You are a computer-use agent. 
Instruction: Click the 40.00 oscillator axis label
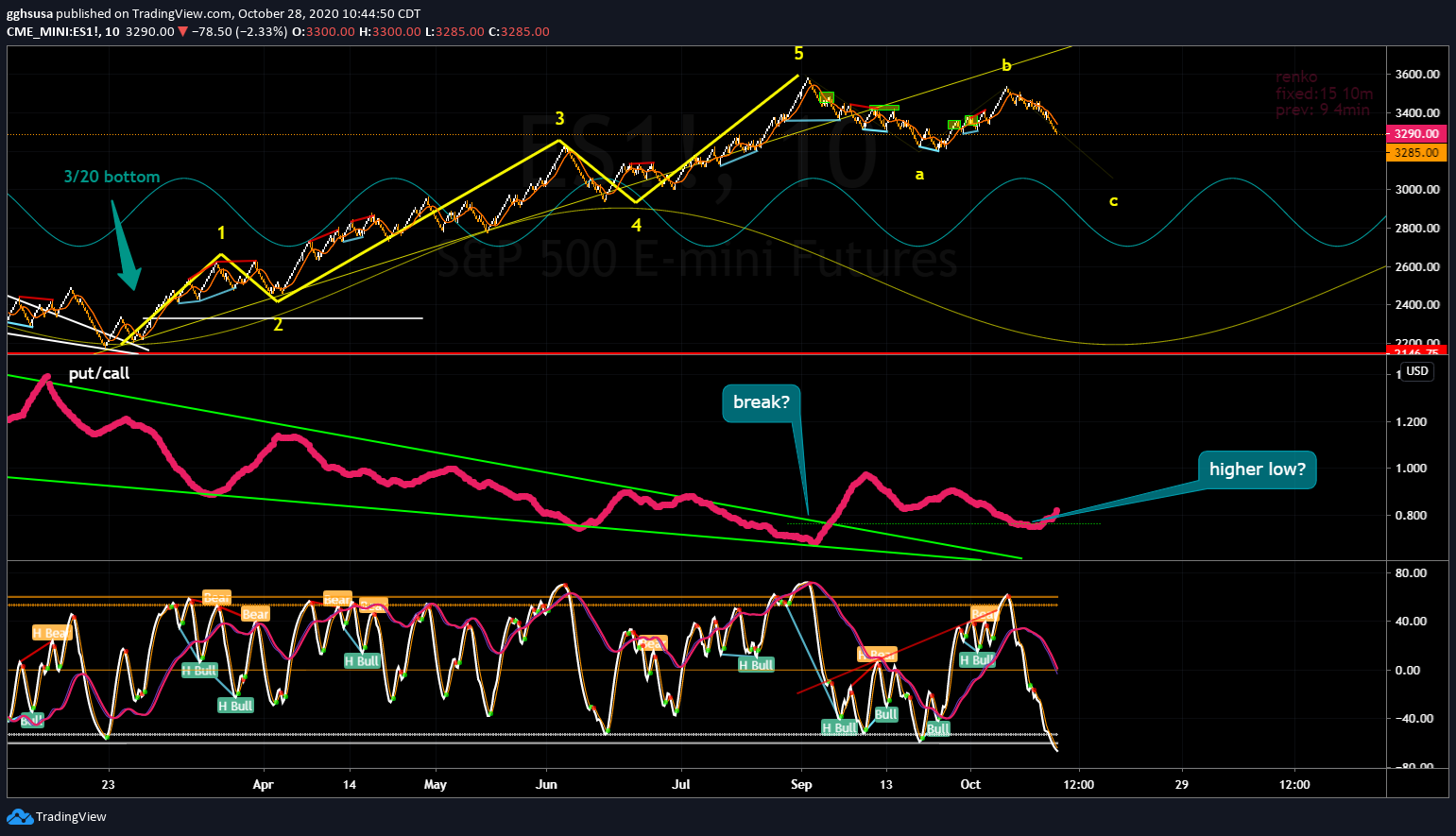[x=1411, y=622]
